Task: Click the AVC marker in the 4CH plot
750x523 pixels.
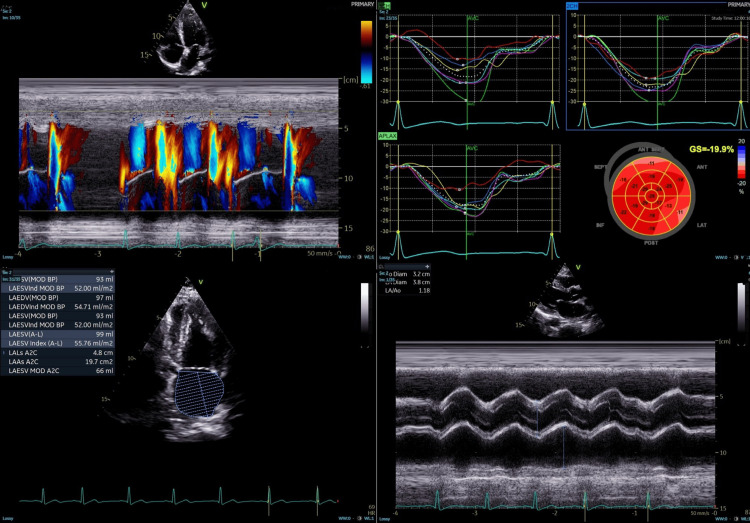Action: (x=473, y=18)
